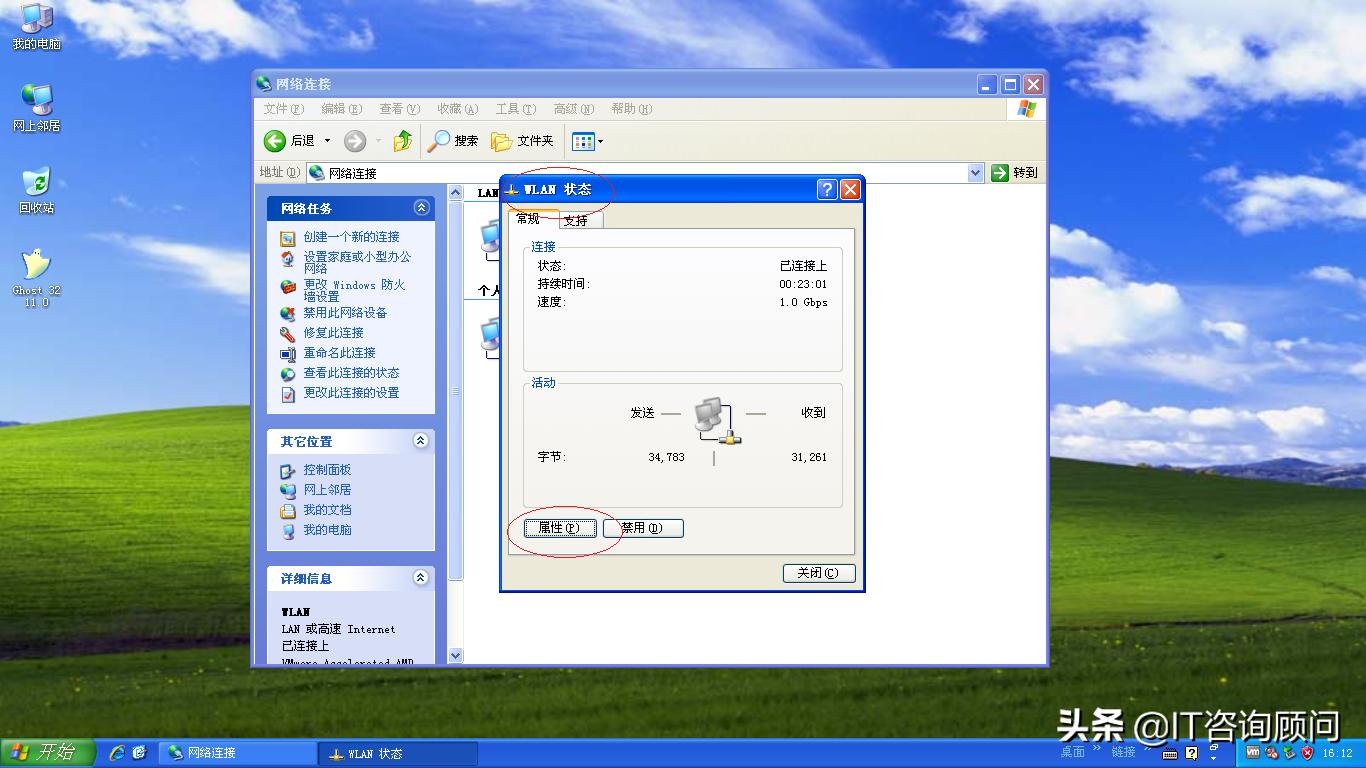
Task: Click 修复此连接 repair connection task
Action: 332,332
